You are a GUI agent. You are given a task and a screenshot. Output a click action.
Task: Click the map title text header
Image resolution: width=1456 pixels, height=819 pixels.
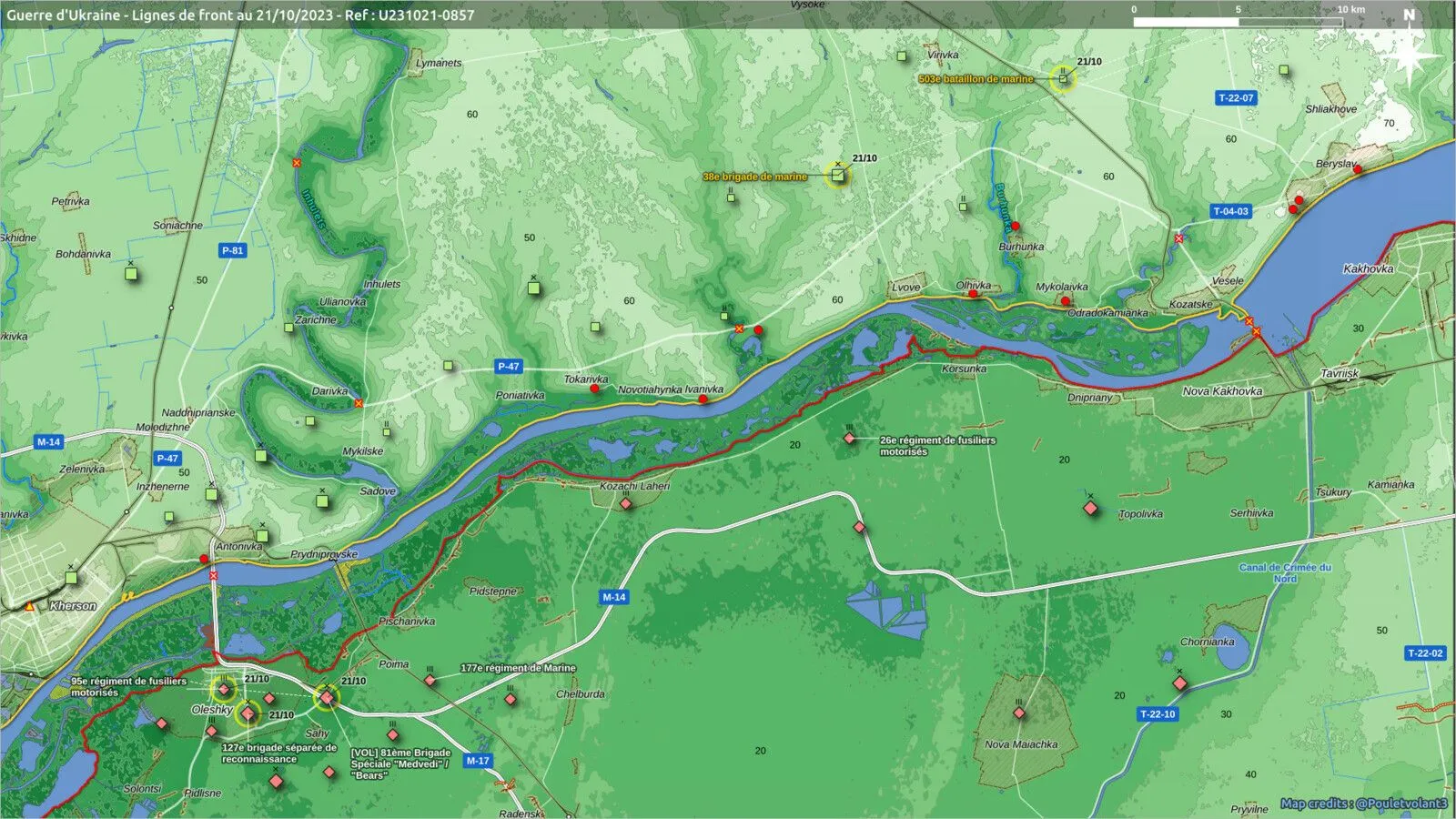click(240, 15)
